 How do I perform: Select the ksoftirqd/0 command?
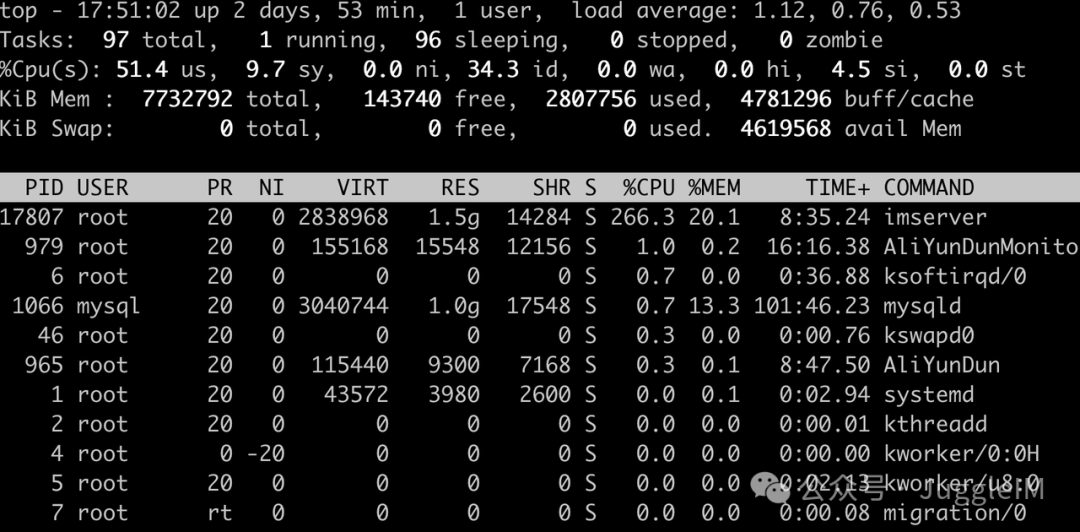pyautogui.click(x=955, y=276)
